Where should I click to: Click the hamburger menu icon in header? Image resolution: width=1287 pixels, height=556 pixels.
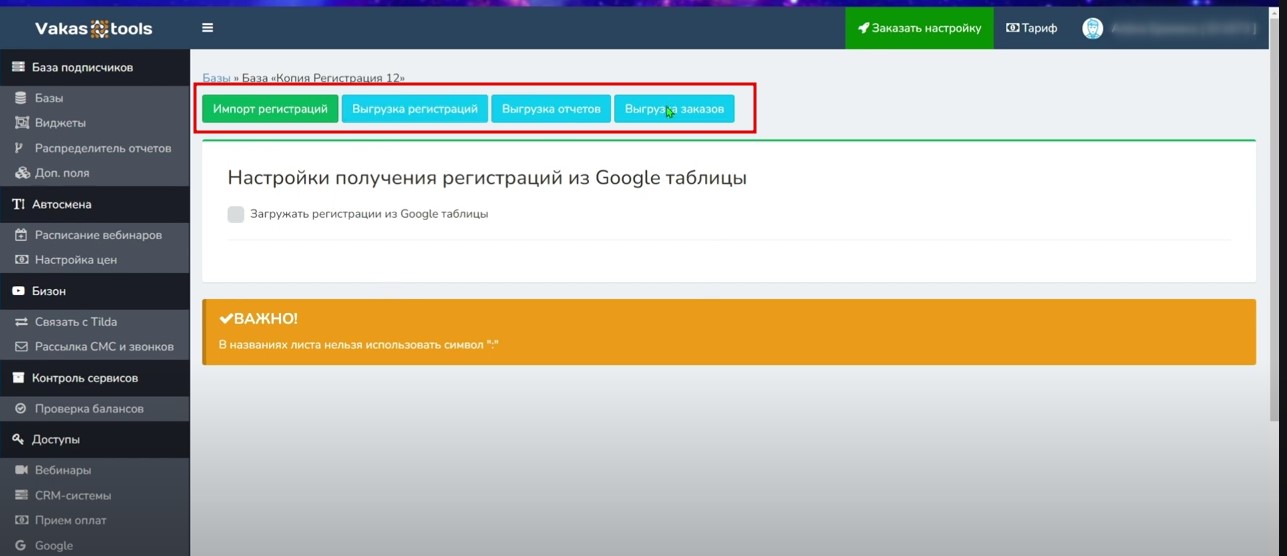pyautogui.click(x=207, y=28)
